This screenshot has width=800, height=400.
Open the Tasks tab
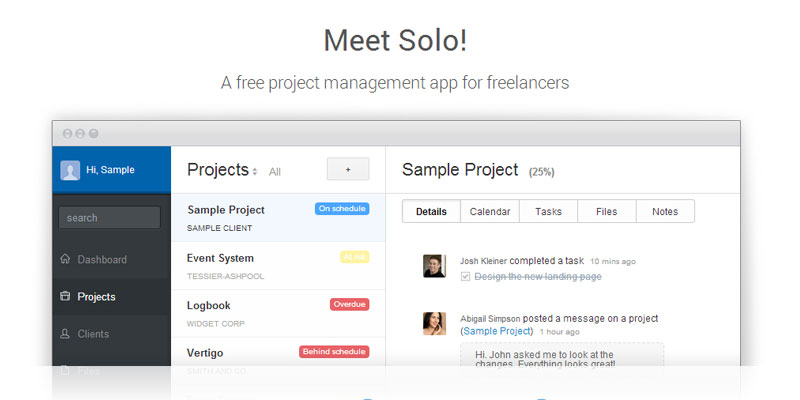pos(548,212)
